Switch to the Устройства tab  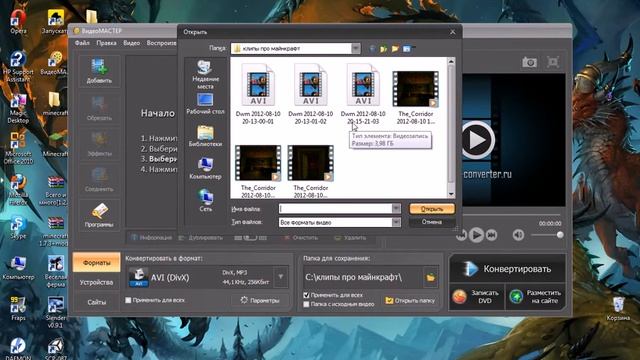96,282
